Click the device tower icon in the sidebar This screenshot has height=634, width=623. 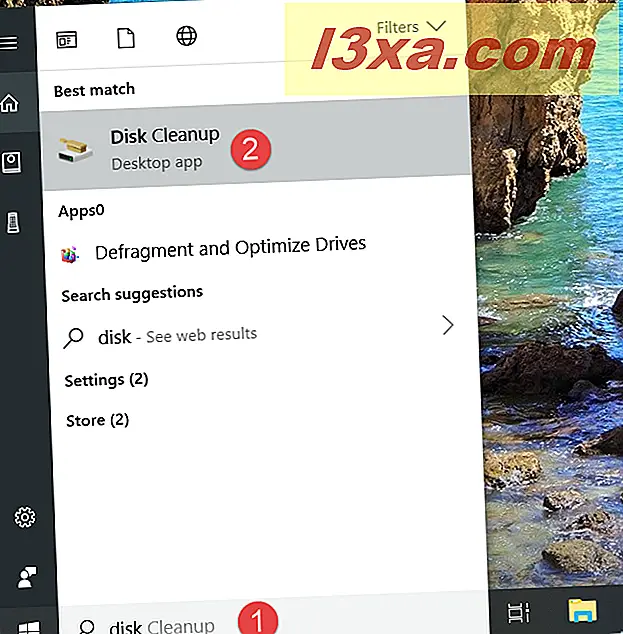point(13,222)
